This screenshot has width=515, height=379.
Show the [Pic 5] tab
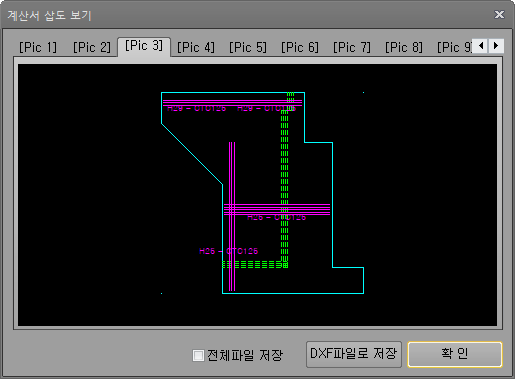click(248, 47)
